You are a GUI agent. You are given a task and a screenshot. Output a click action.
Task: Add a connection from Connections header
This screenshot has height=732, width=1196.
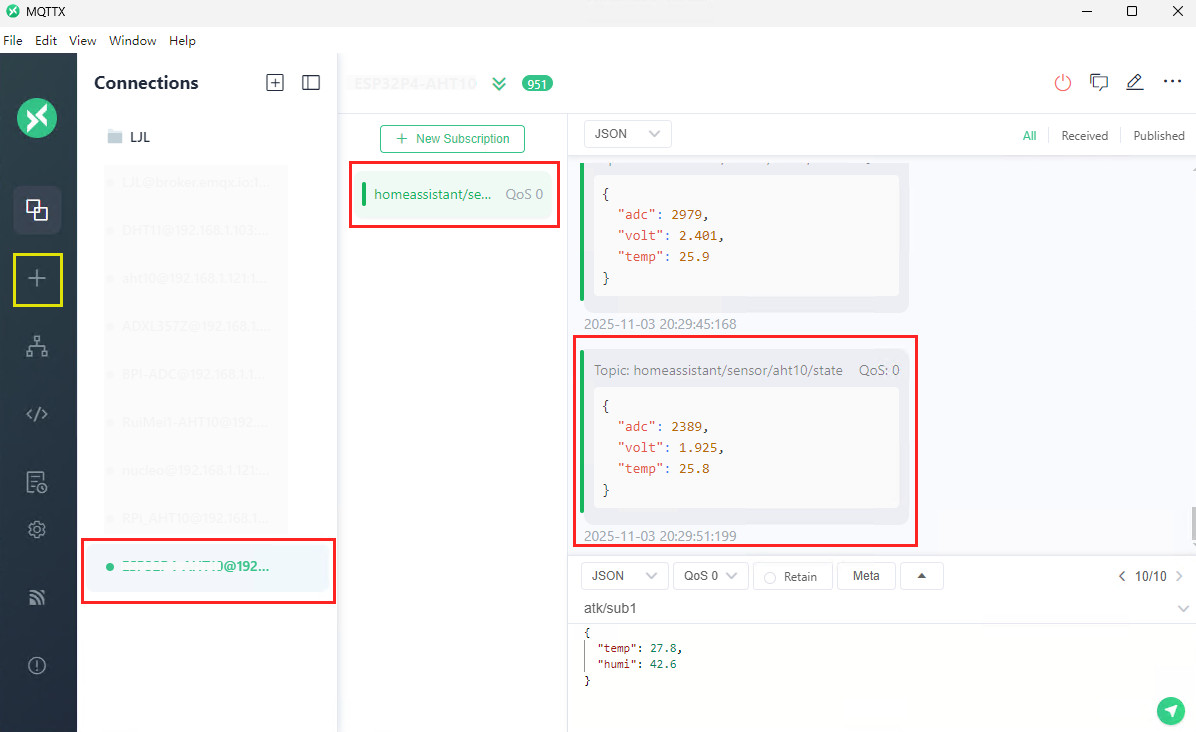[275, 82]
